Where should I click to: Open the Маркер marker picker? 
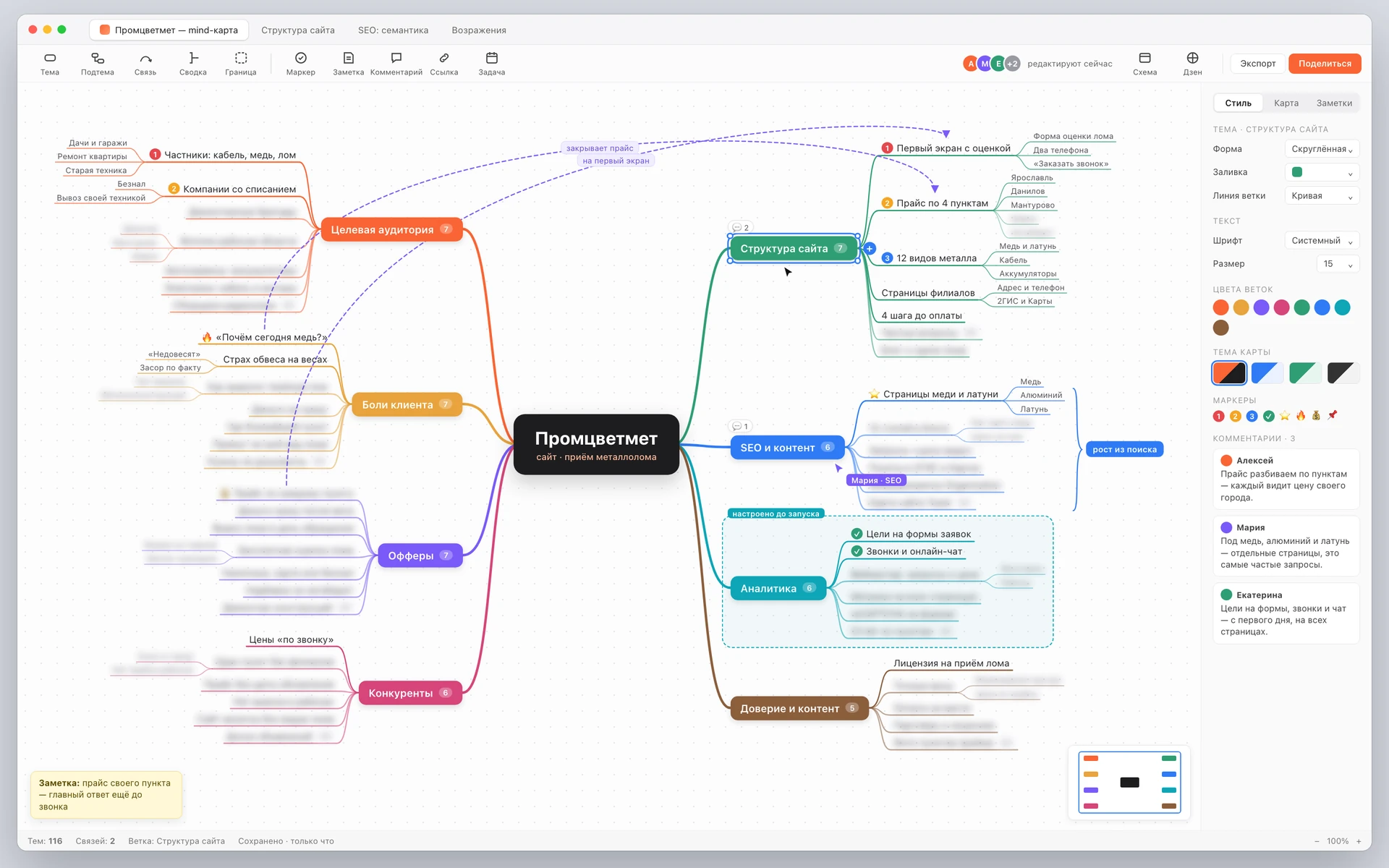(301, 64)
